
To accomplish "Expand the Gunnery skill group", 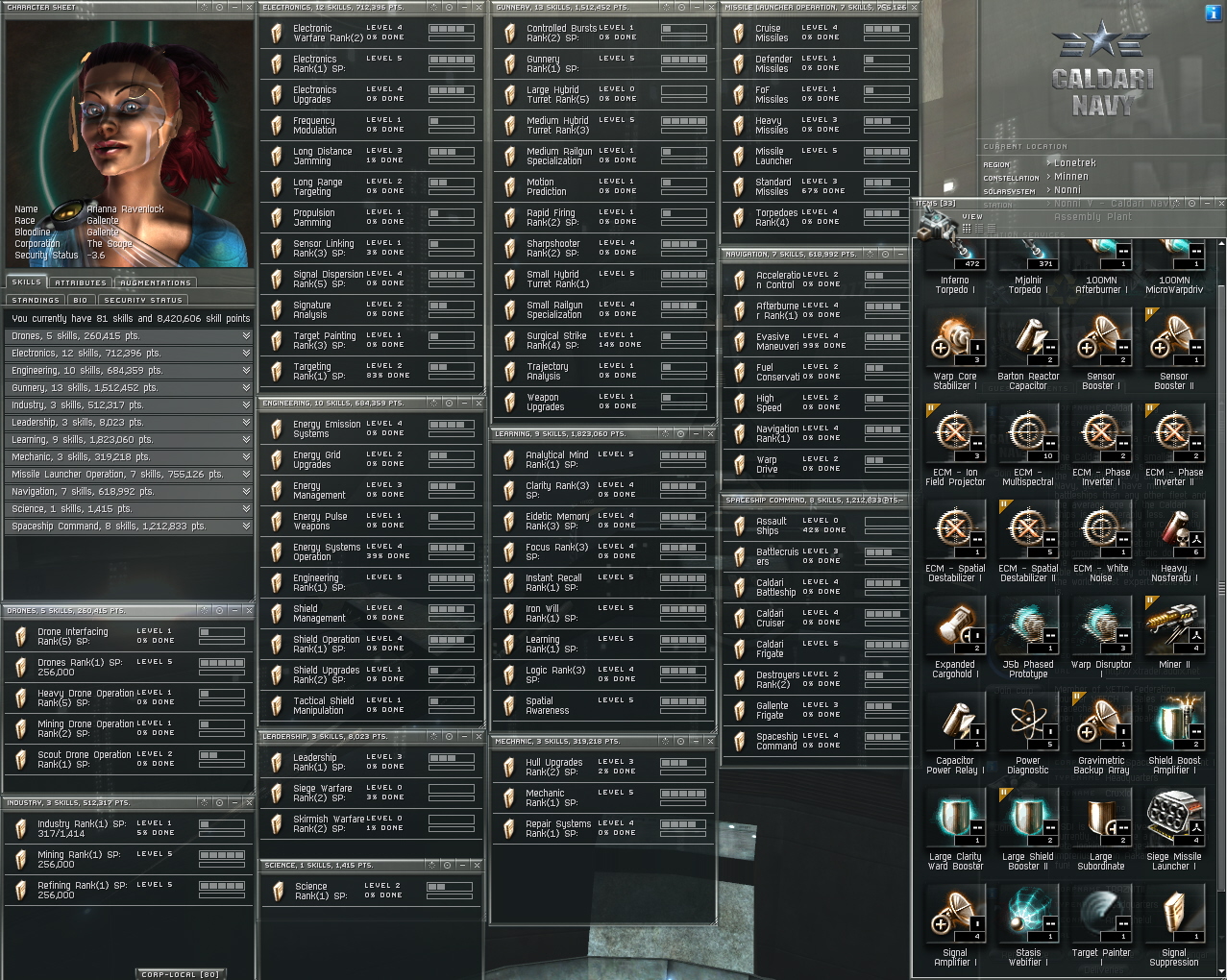I will click(x=129, y=388).
